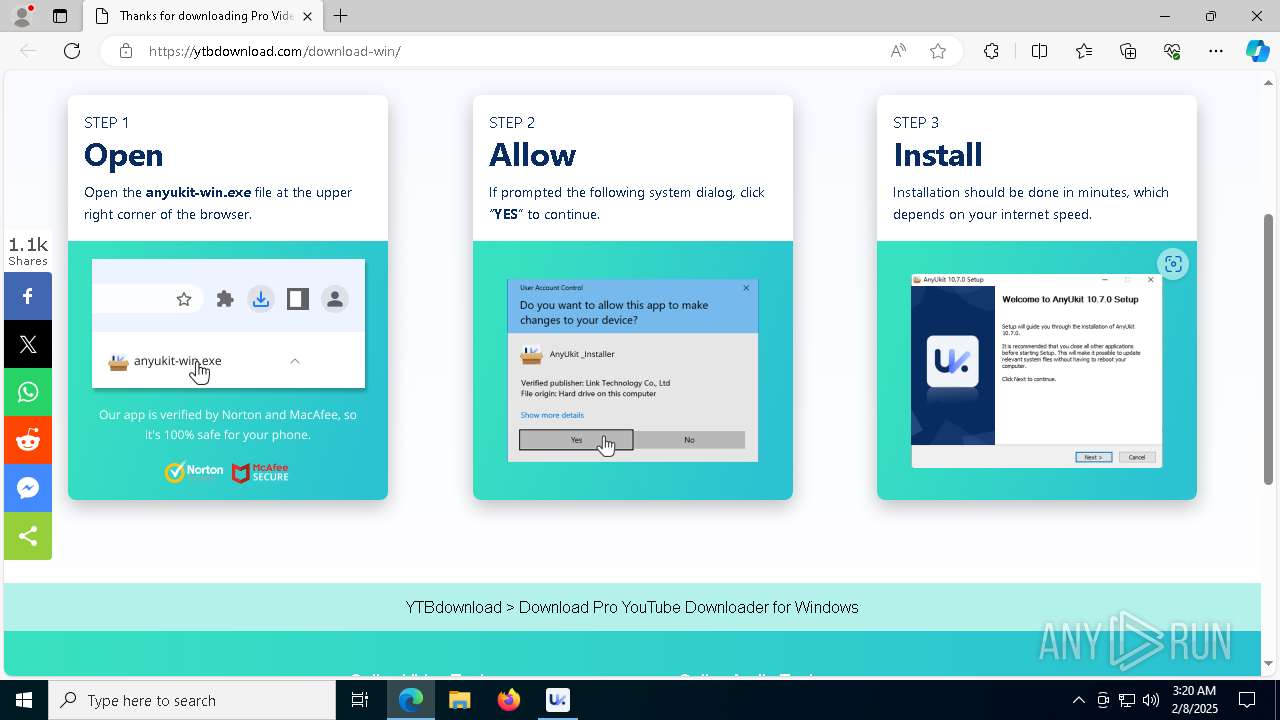The height and width of the screenshot is (720, 1280).
Task: Open Microsoft Edge from taskbar
Action: [411, 700]
